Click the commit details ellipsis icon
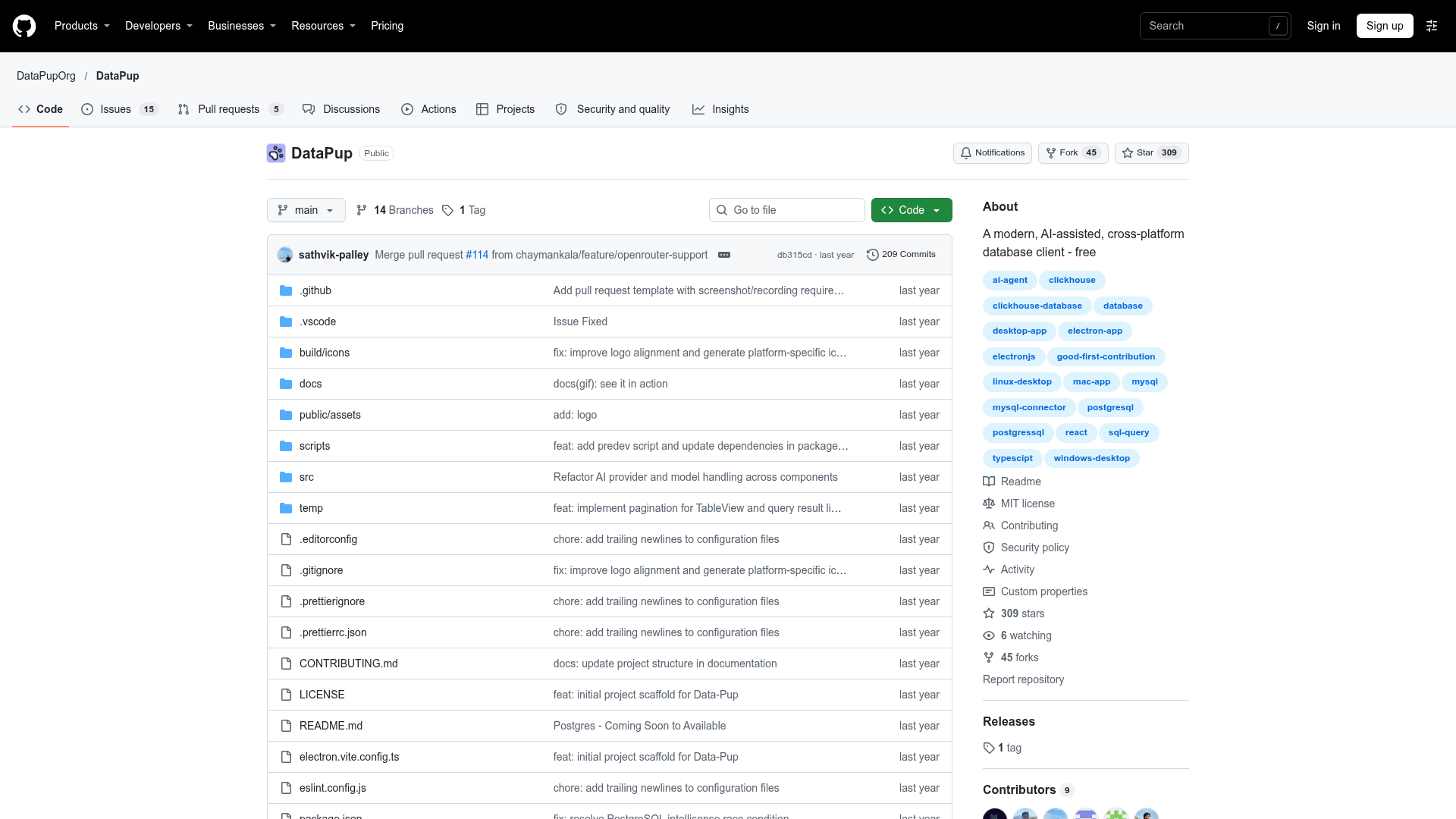The height and width of the screenshot is (819, 1456). tap(724, 255)
